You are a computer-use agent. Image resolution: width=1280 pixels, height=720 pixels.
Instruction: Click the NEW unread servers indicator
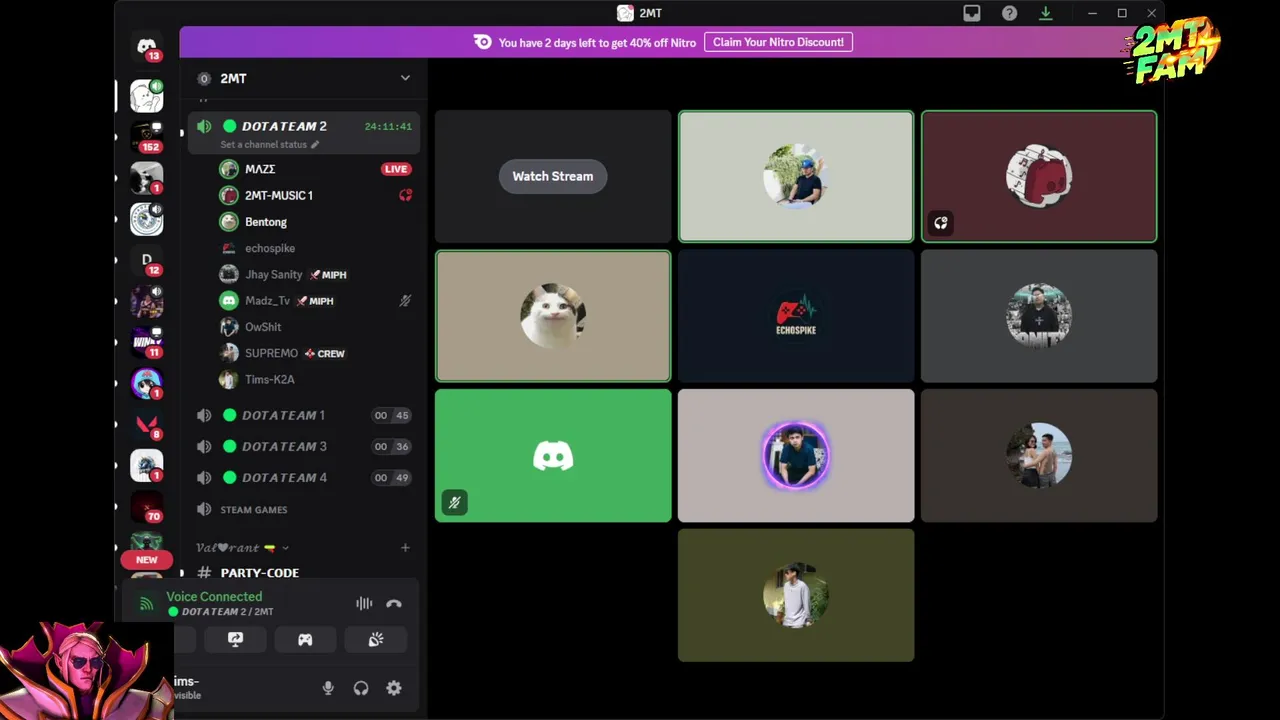pyautogui.click(x=147, y=560)
